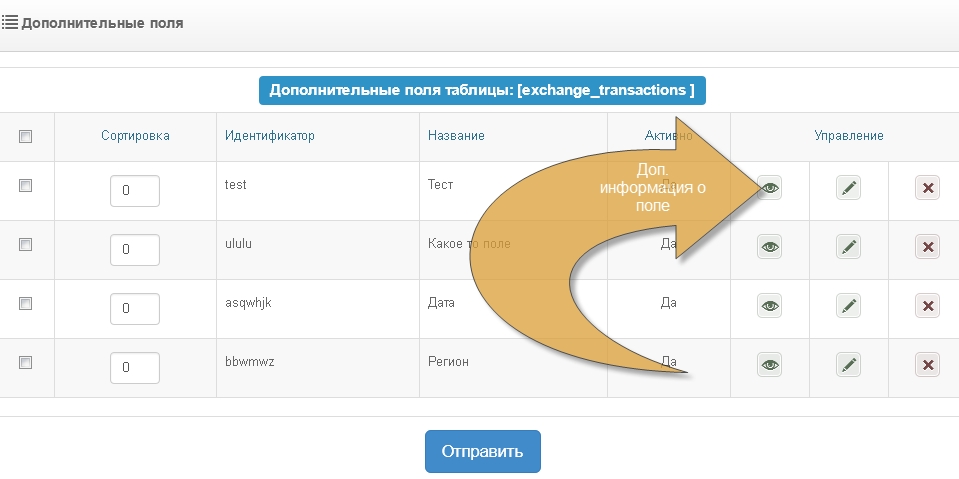Check the checkbox for the test row

click(x=26, y=185)
